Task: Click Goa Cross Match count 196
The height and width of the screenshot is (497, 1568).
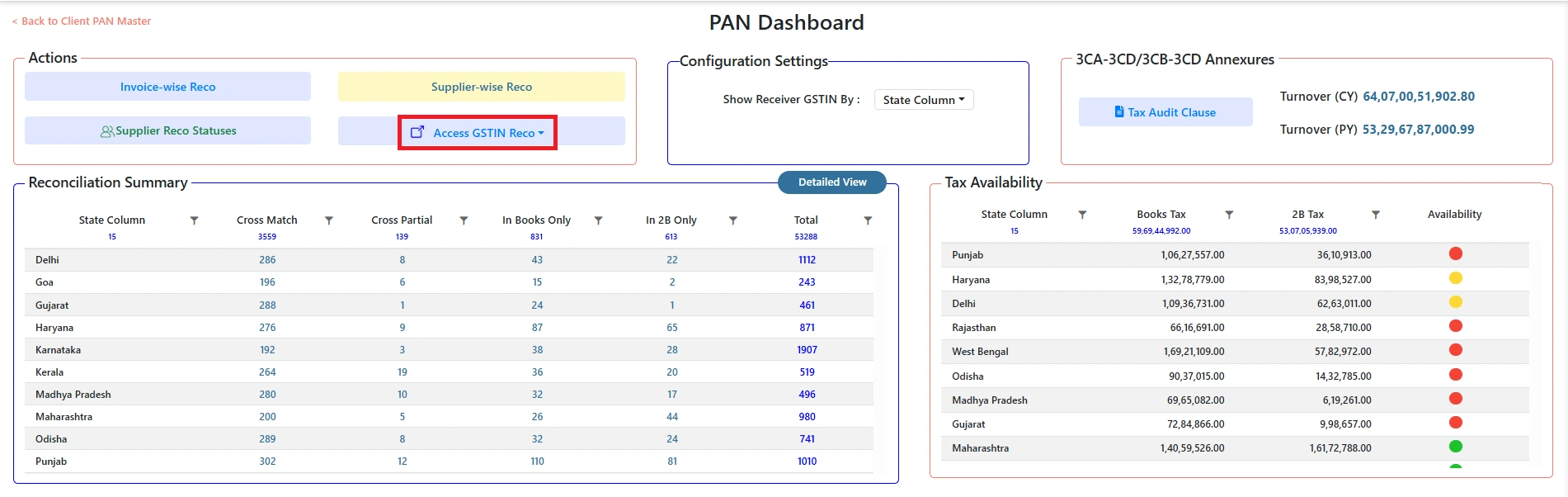Action: [x=267, y=282]
